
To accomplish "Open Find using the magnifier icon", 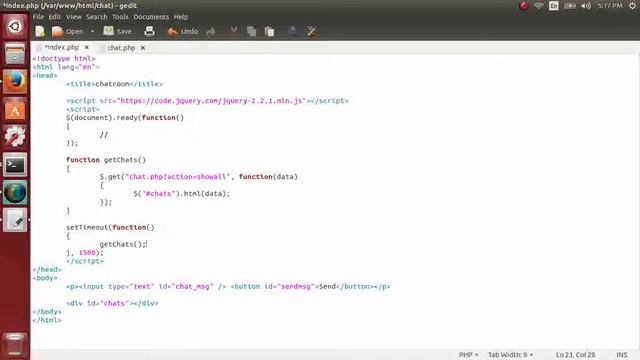I will (293, 31).
